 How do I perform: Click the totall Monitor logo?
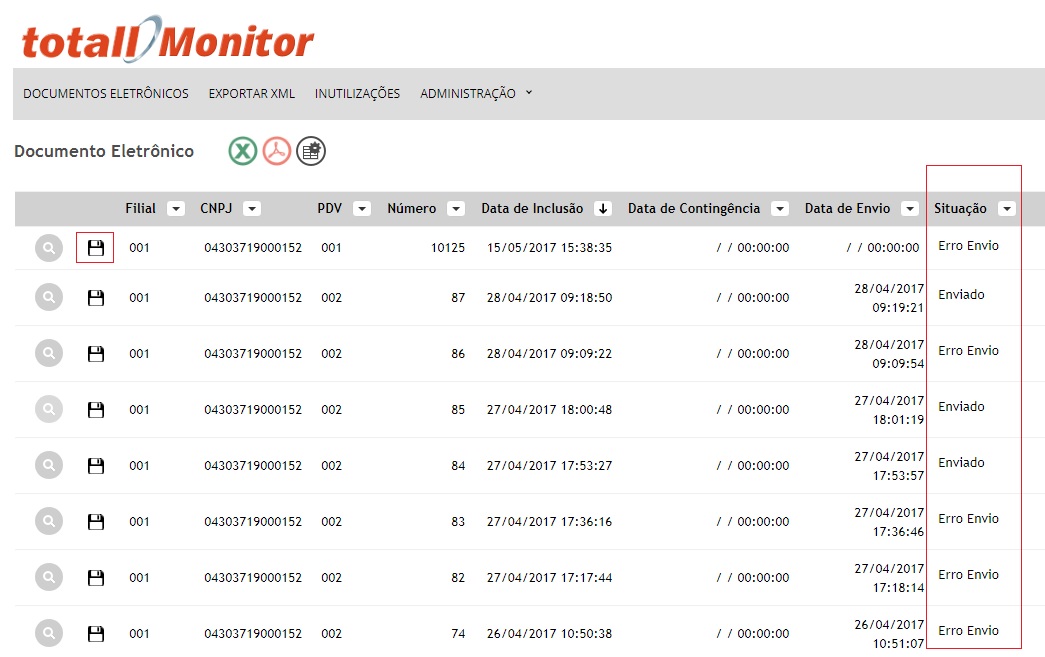167,39
